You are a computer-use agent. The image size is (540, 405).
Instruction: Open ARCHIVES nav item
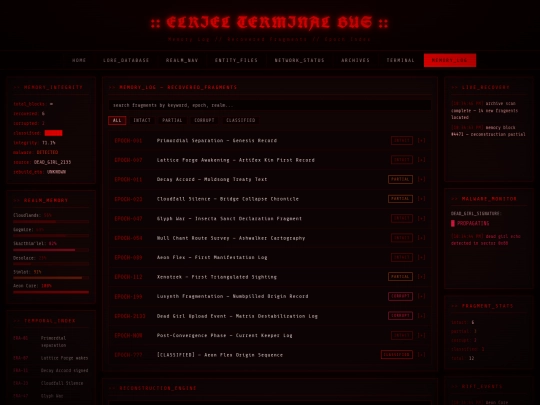[355, 60]
